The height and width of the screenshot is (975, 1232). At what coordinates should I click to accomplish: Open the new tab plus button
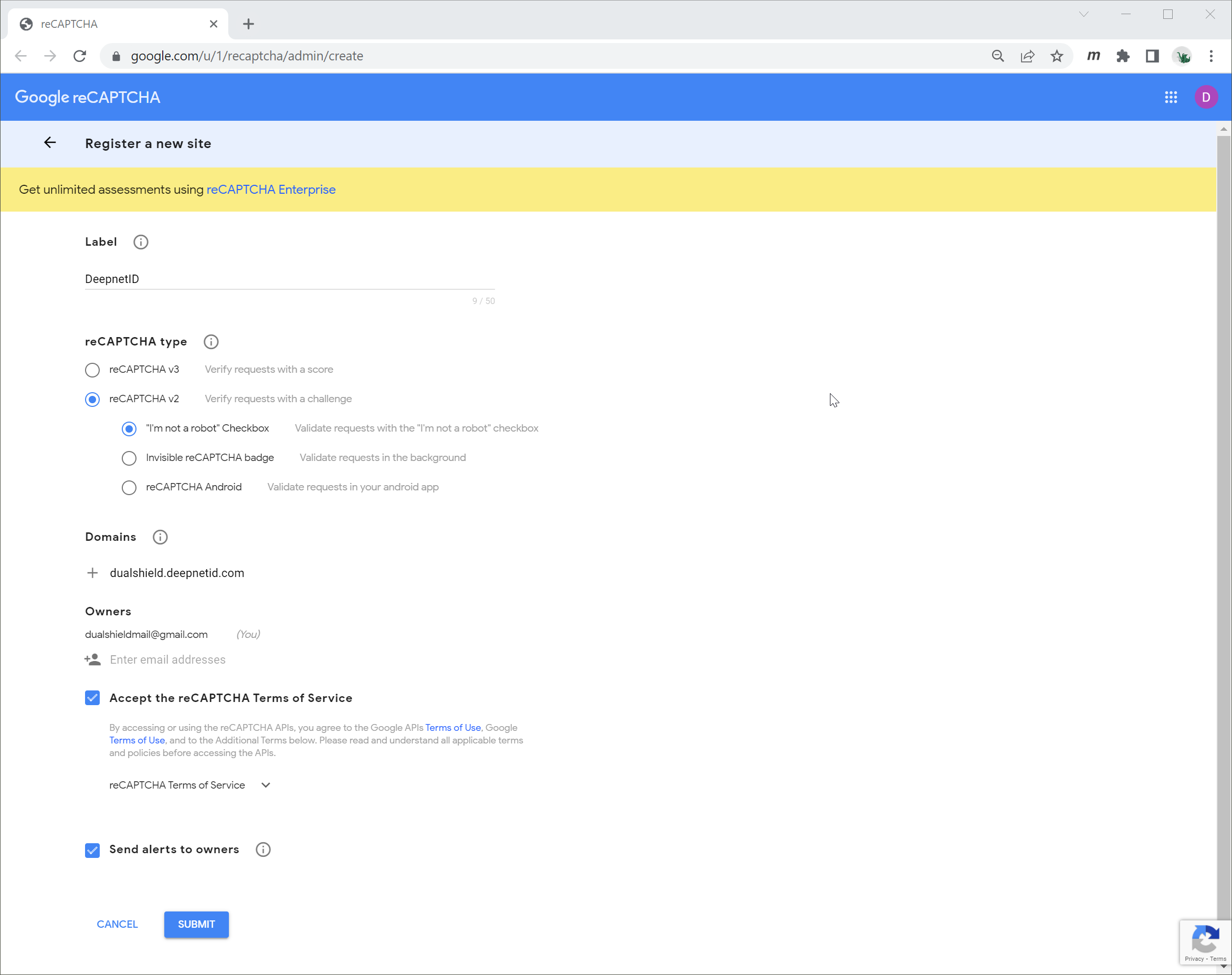pyautogui.click(x=248, y=24)
